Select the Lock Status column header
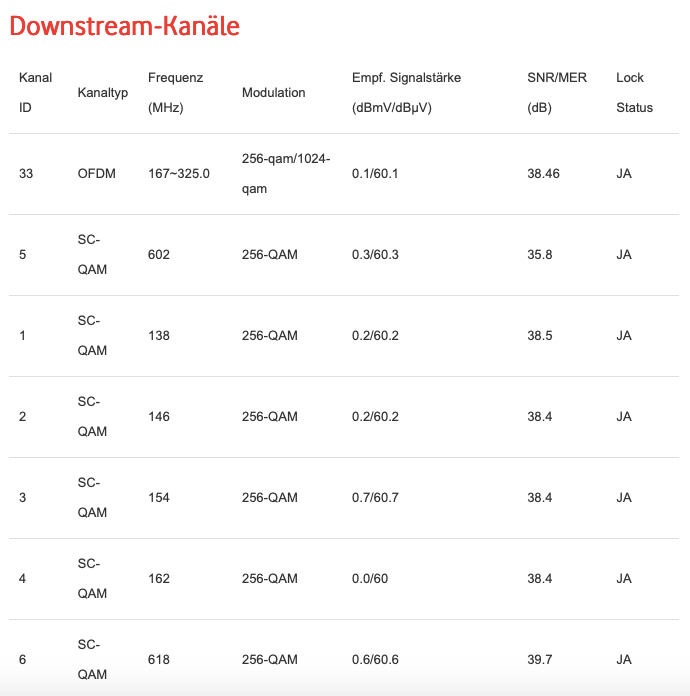Screen dimensions: 690x696 (x=634, y=92)
